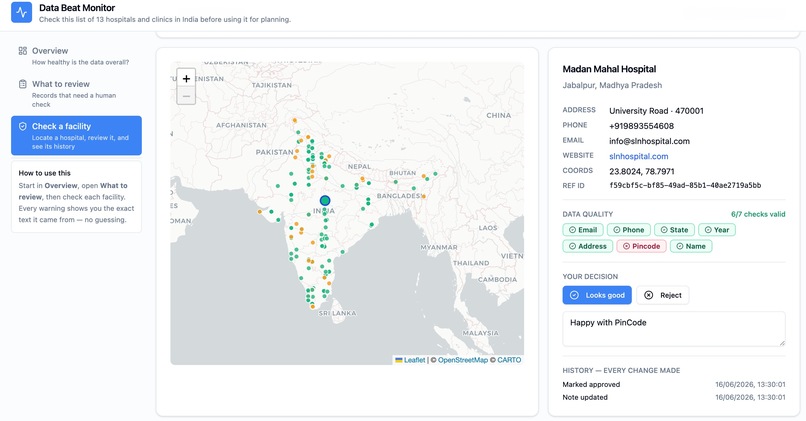Image resolution: width=806 pixels, height=421 pixels.
Task: Zoom in on the map
Action: tap(186, 79)
